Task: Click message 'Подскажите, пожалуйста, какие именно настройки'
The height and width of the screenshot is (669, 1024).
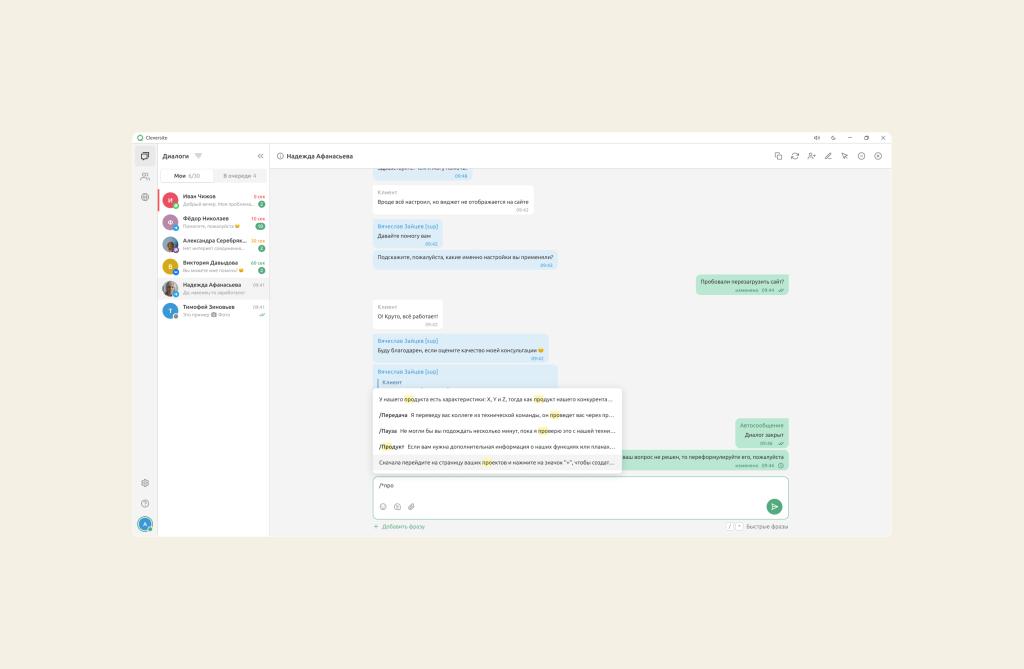Action: 465,259
